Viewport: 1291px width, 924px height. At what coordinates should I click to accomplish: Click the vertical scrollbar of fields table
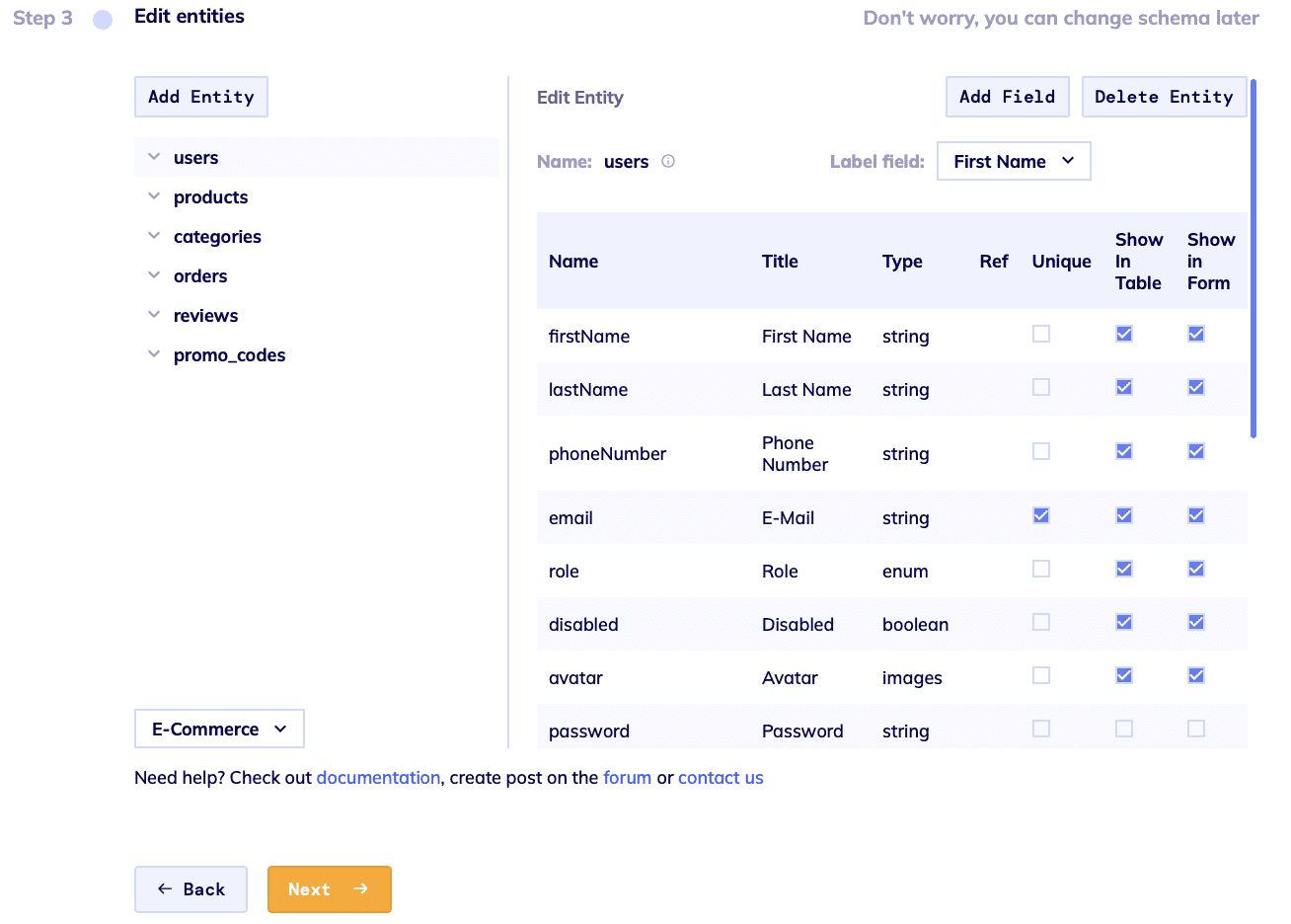[x=1253, y=259]
